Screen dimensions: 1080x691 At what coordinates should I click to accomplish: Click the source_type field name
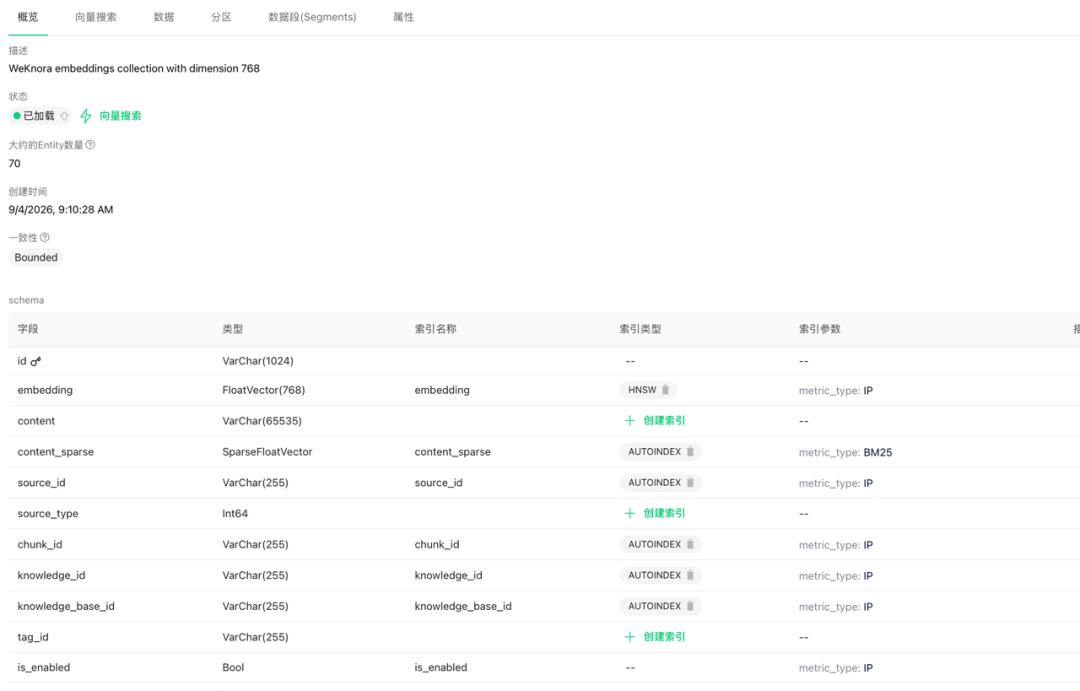point(48,514)
